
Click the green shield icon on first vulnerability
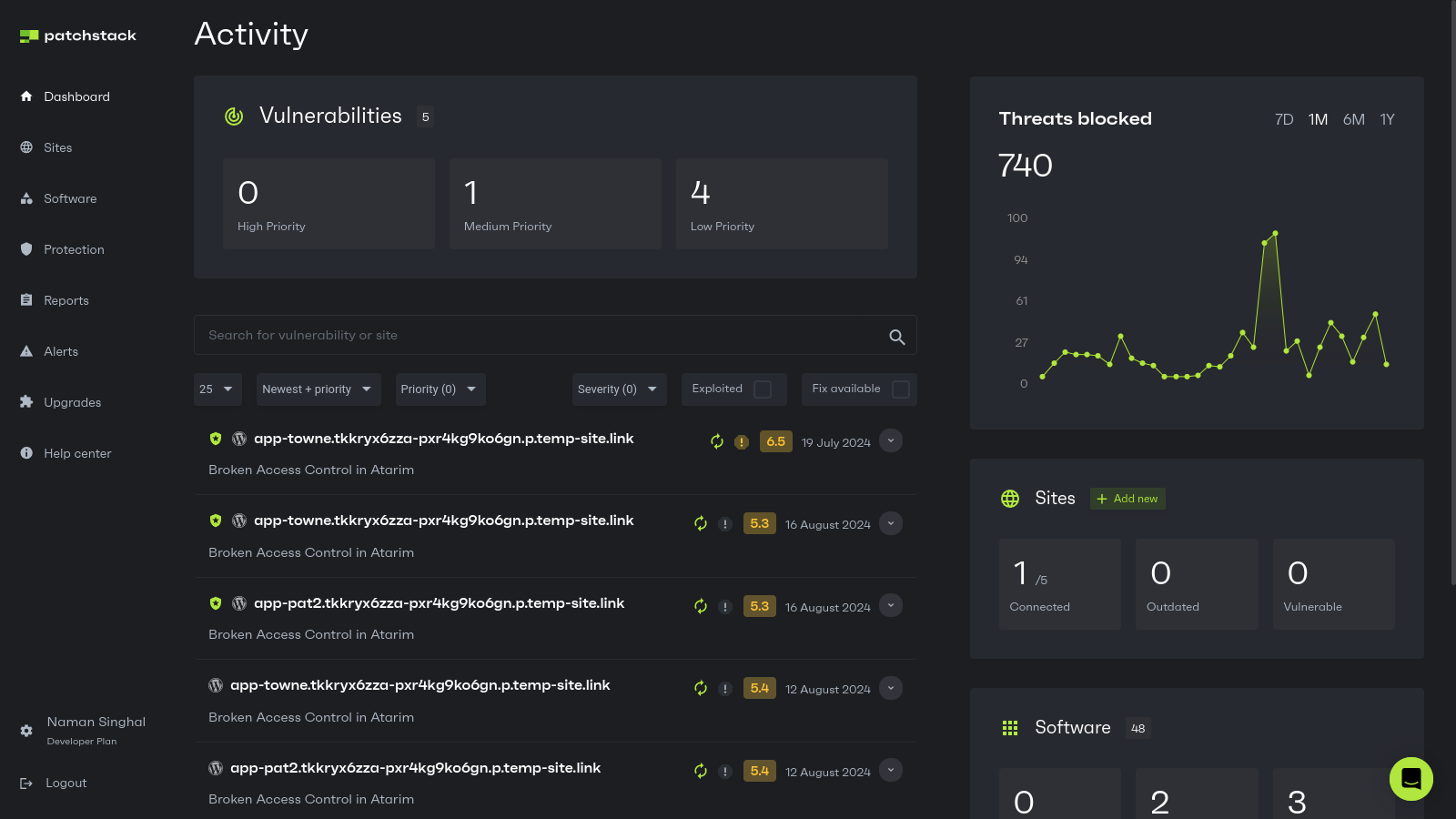coord(216,439)
